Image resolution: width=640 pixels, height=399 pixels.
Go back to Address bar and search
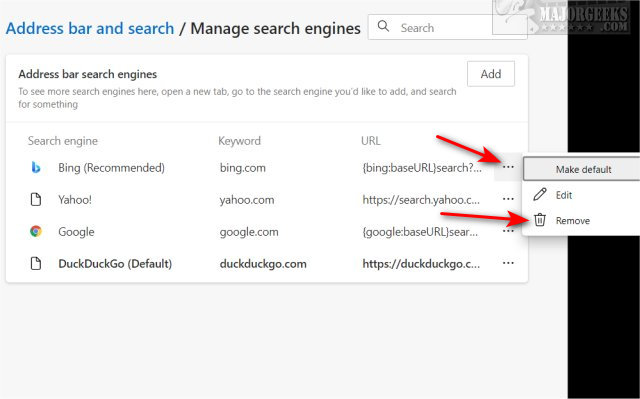pyautogui.click(x=90, y=29)
